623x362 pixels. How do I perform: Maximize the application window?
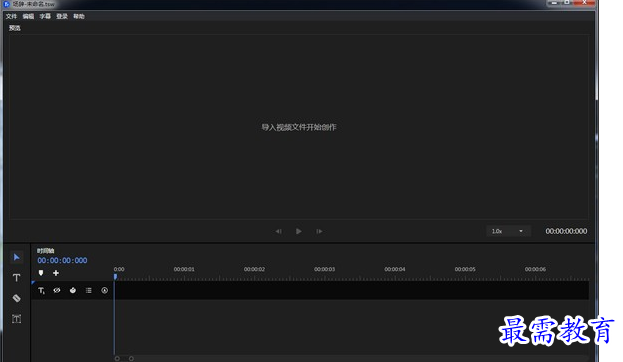[567, 3]
